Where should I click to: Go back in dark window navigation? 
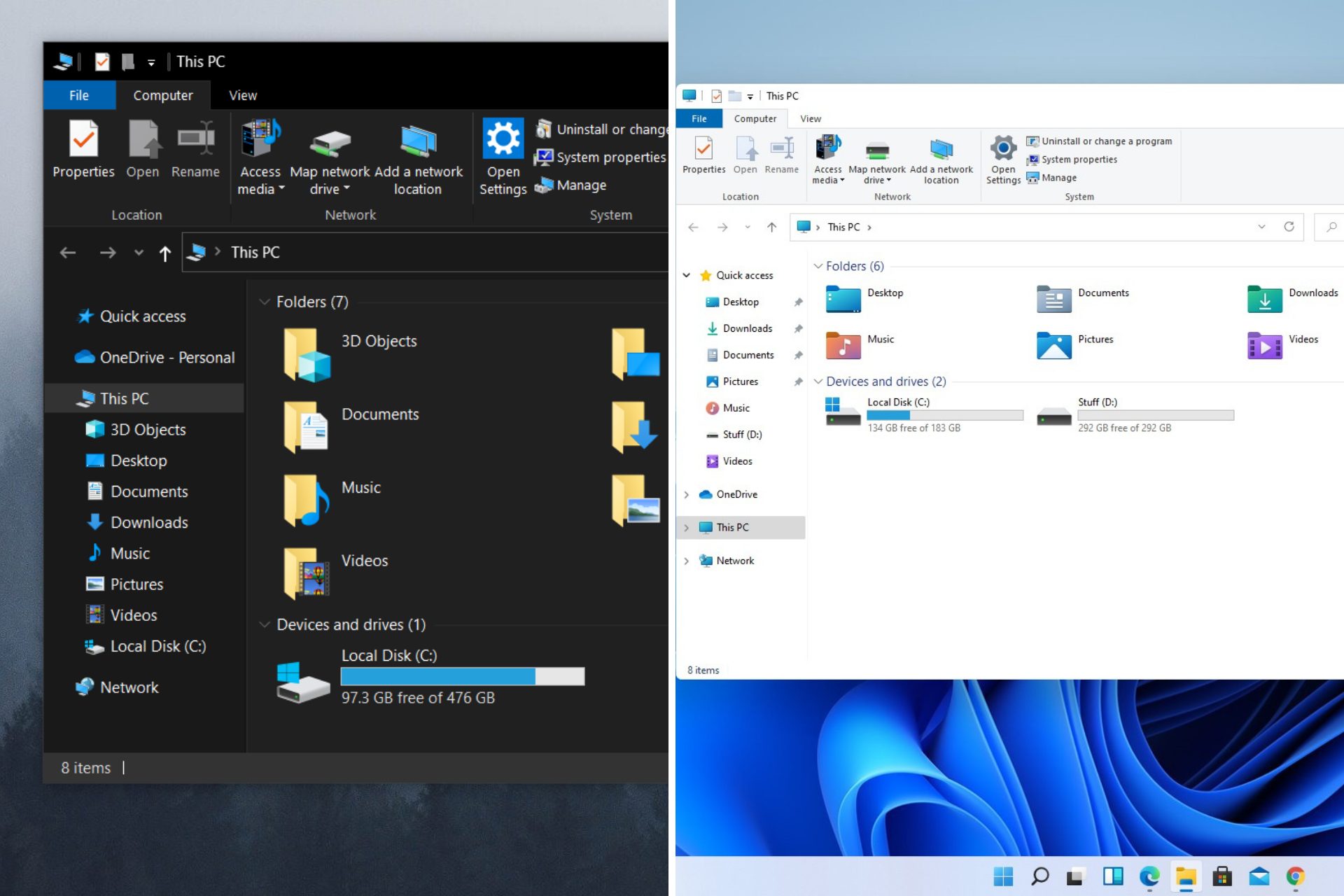pos(68,253)
